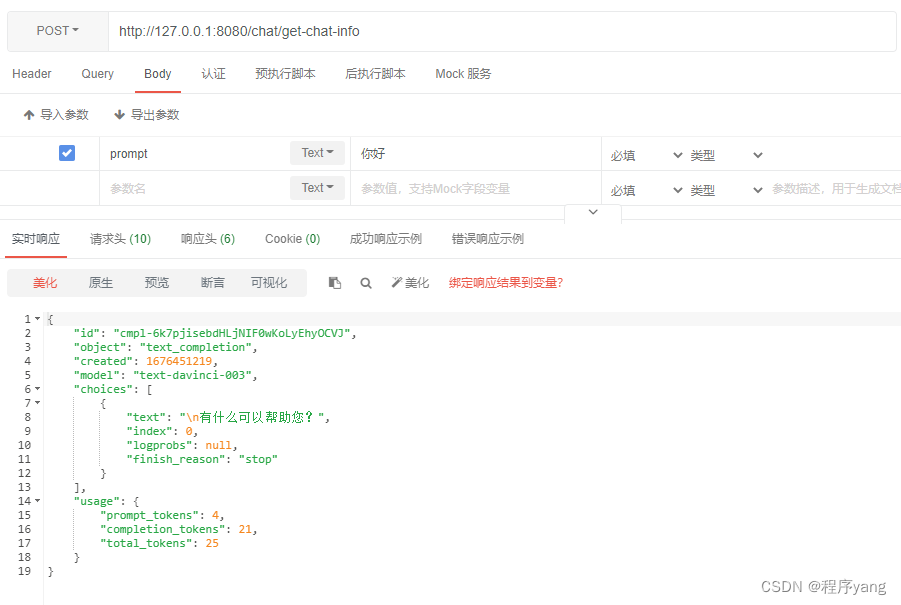This screenshot has width=901, height=605.
Task: Open Text dropdown in empty parameter row
Action: 317,188
